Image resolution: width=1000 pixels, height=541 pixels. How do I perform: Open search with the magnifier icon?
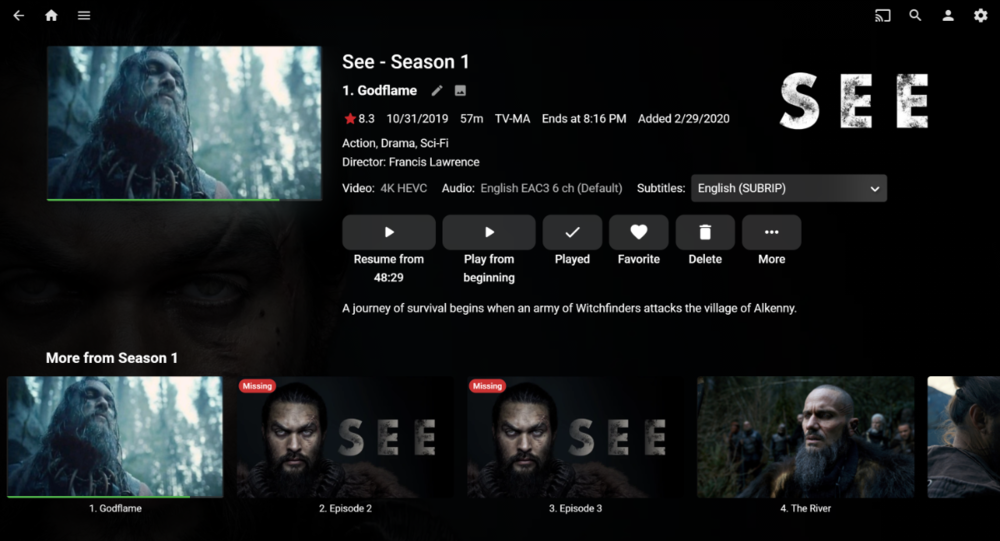(x=915, y=15)
